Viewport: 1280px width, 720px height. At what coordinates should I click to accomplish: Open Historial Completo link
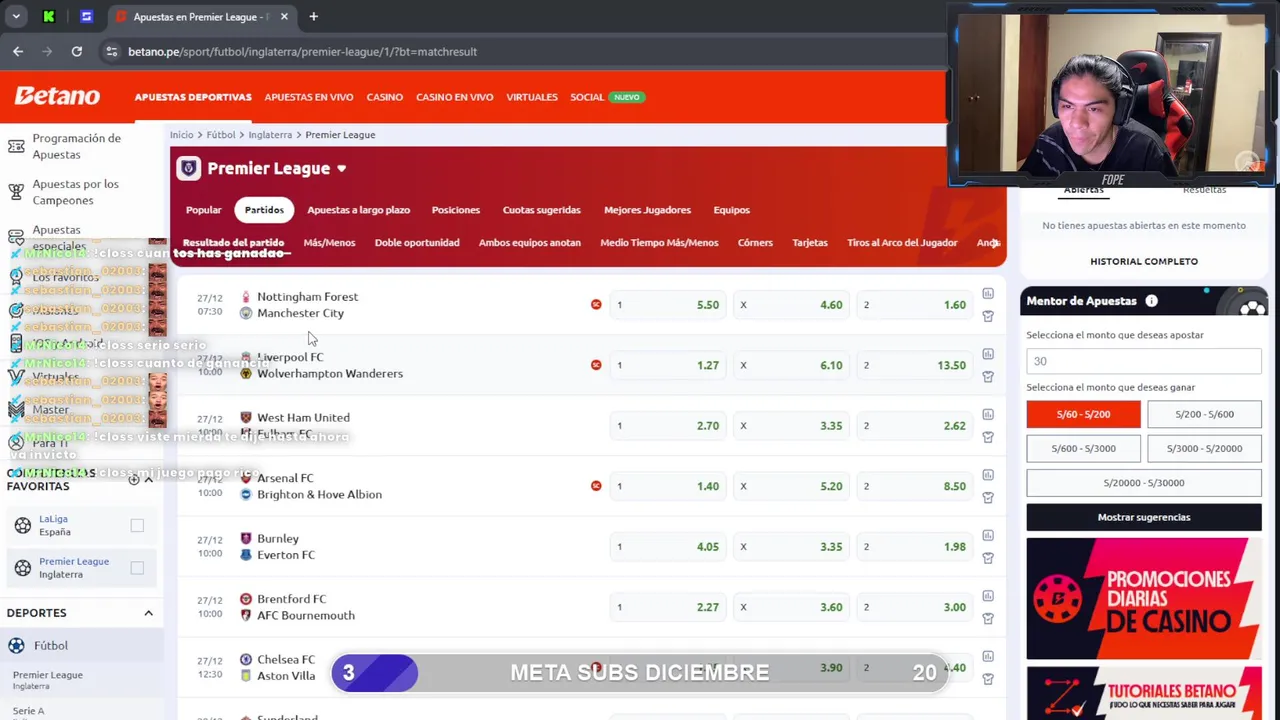(x=1144, y=261)
